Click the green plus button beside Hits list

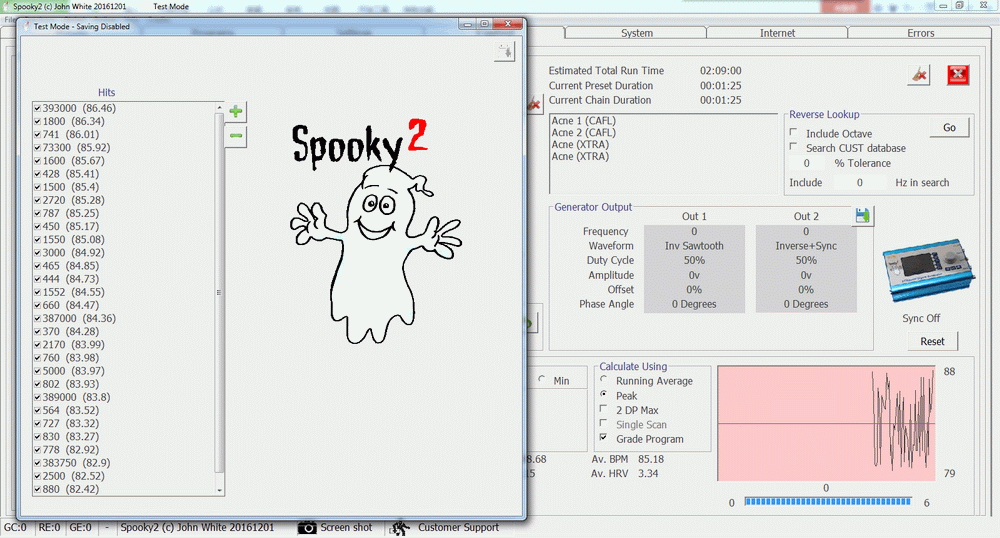click(x=235, y=111)
